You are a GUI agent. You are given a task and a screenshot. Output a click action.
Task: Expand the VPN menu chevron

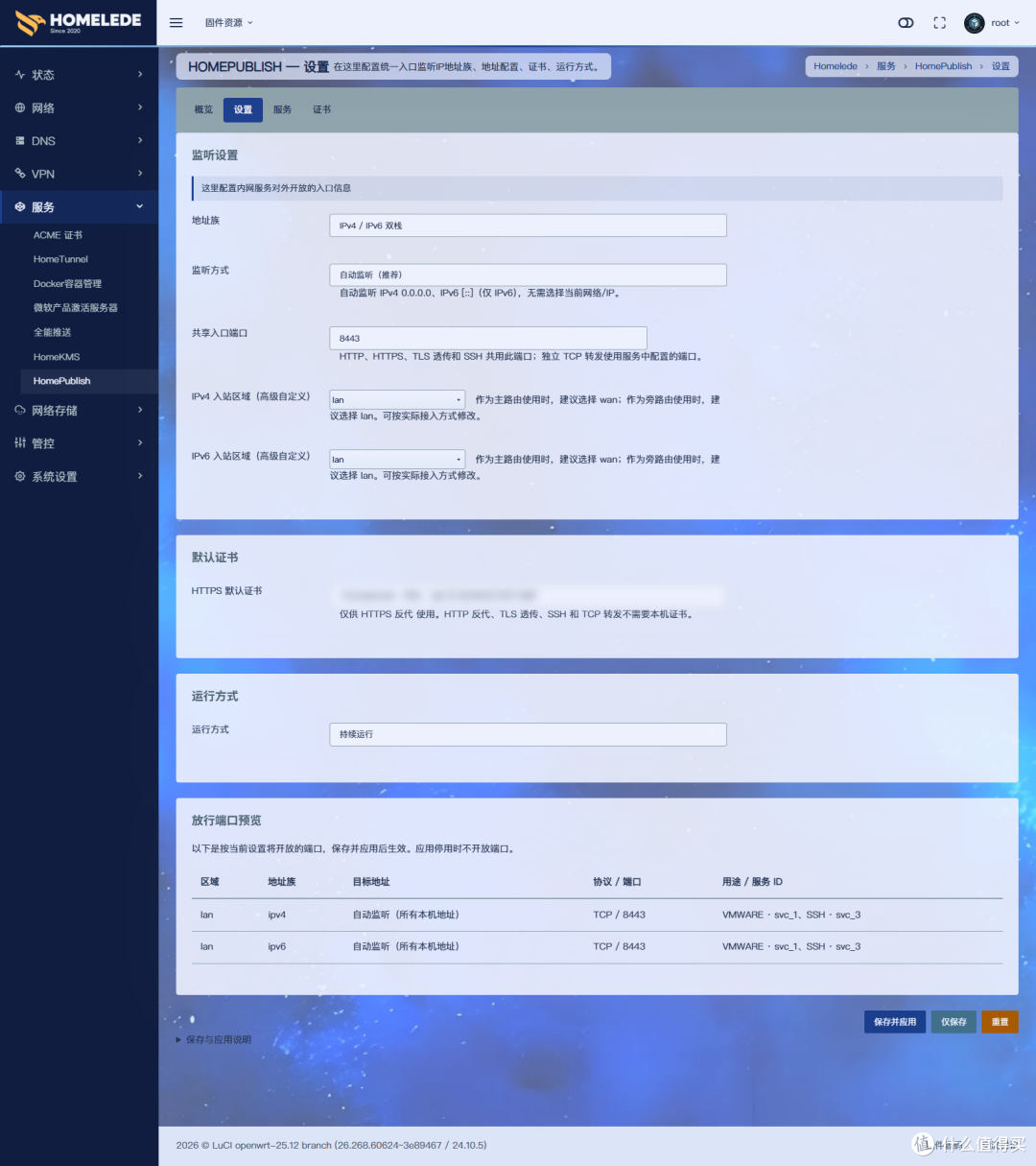(x=140, y=174)
